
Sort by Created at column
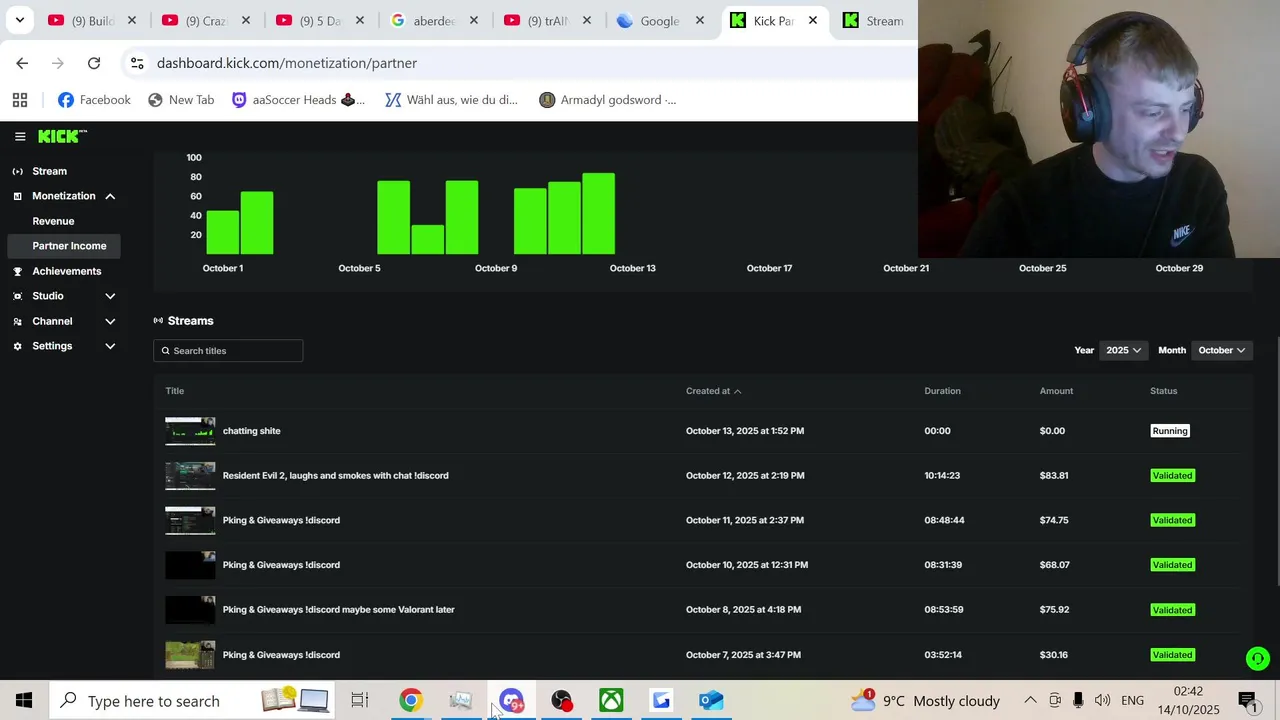[x=713, y=391]
